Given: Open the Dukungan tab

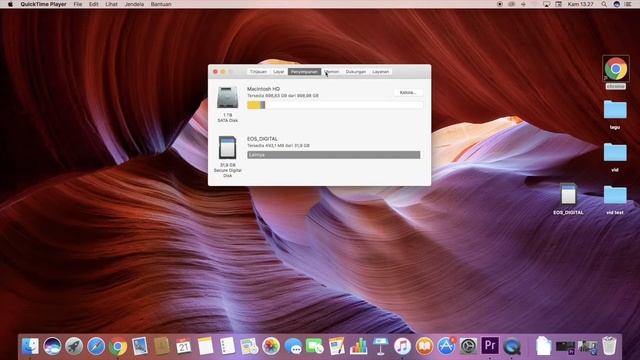Looking at the screenshot, I should click(x=356, y=72).
